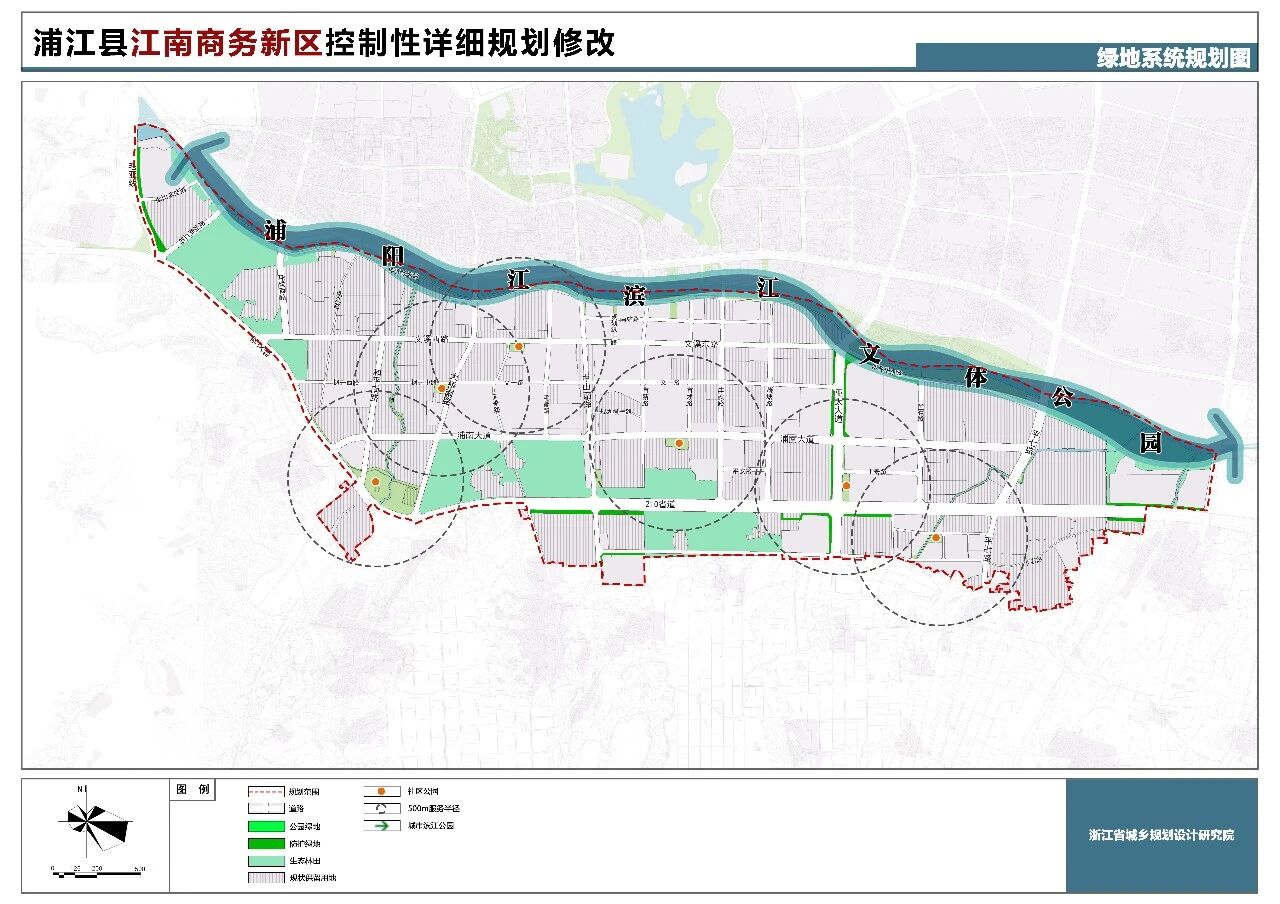Click the 500m服务半径 dashed circle legend symbol
1280x904 pixels.
coord(381,808)
